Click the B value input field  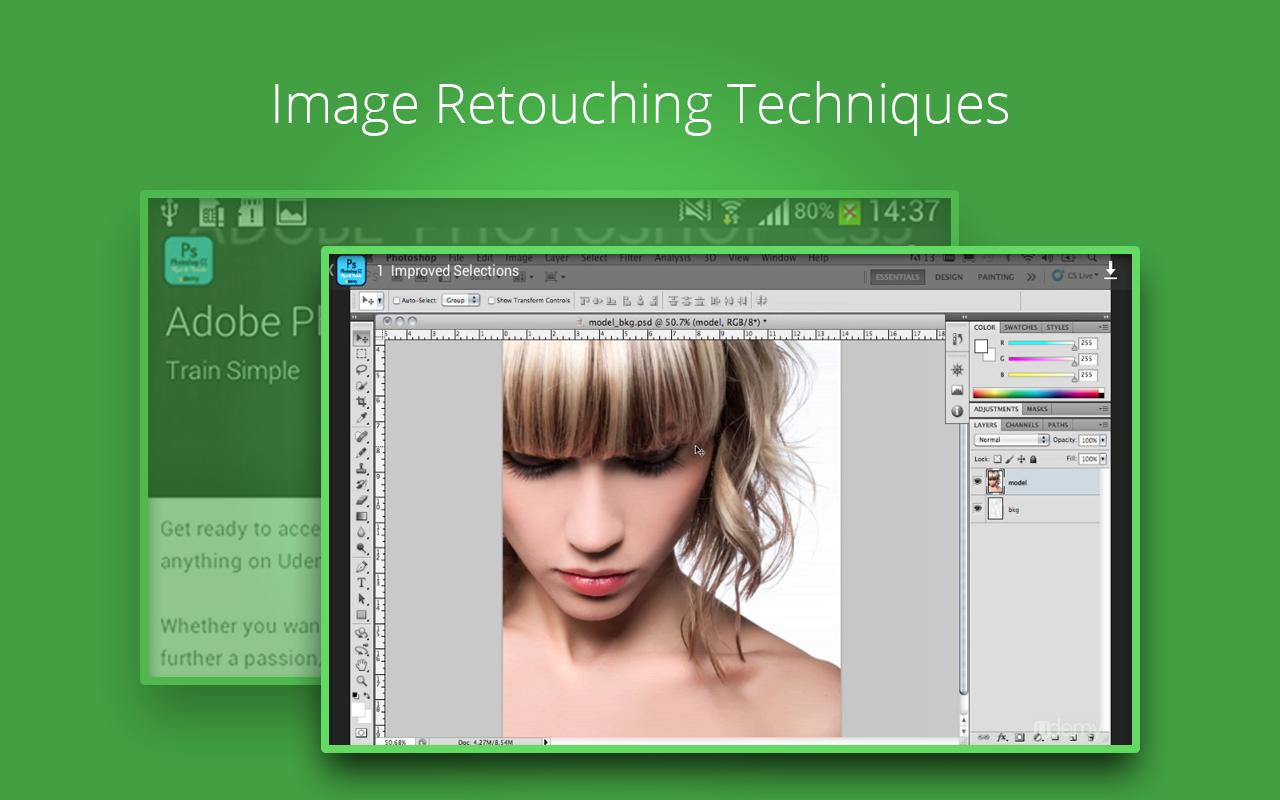pos(1088,375)
